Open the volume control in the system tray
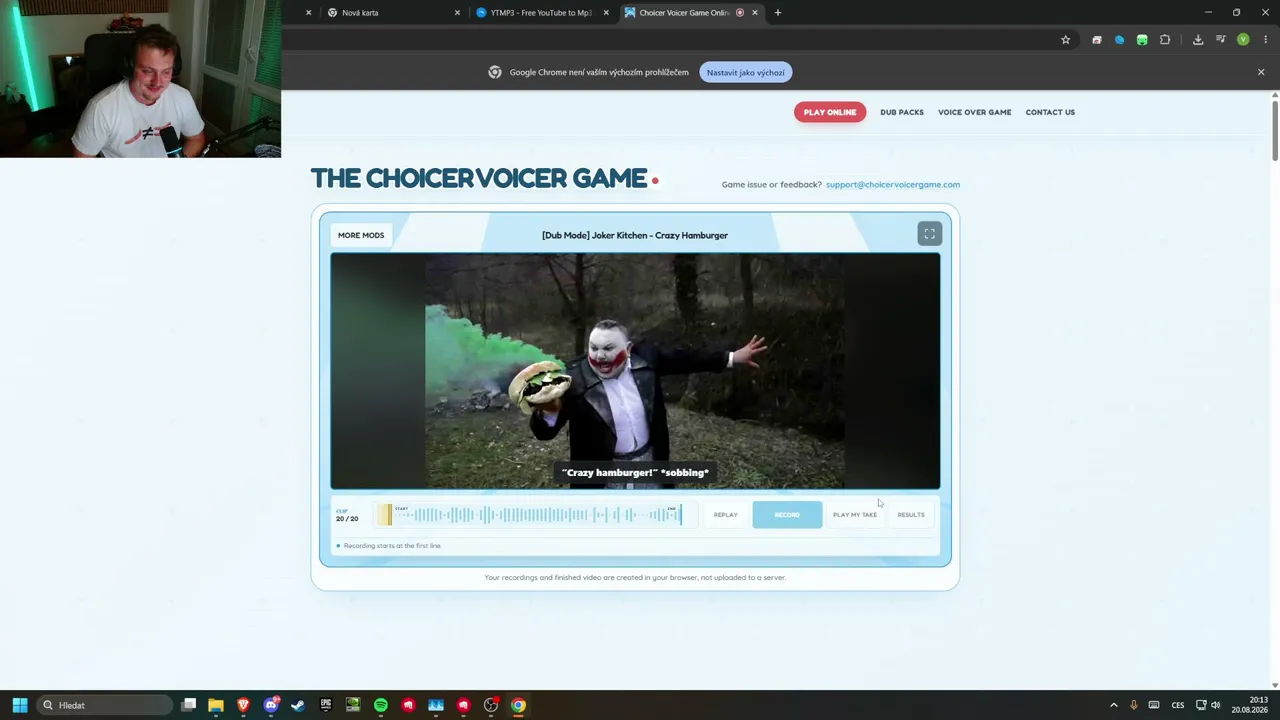Viewport: 1280px width, 720px height. click(x=1216, y=705)
